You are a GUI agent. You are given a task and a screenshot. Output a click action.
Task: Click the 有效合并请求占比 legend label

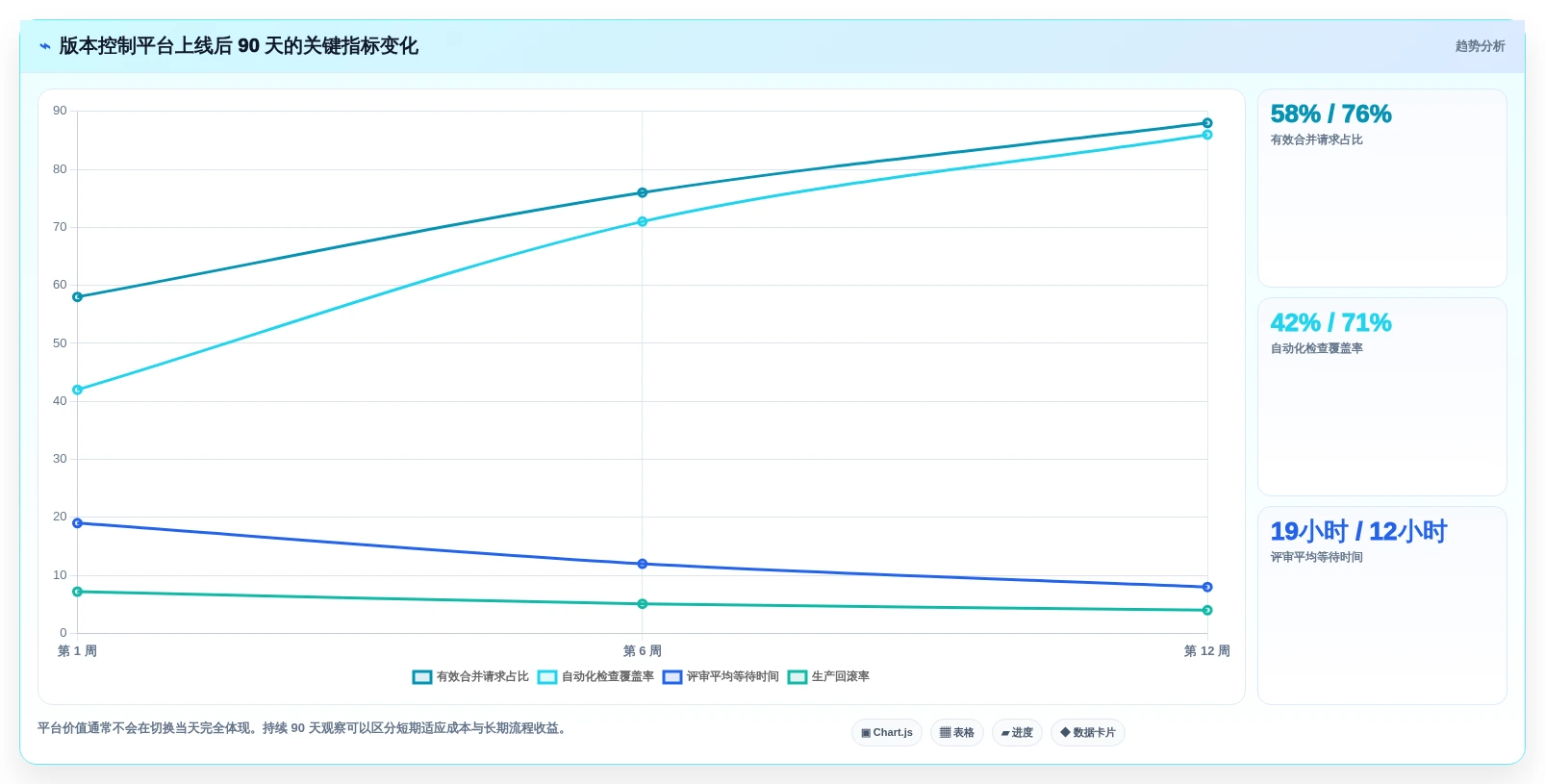pos(483,677)
